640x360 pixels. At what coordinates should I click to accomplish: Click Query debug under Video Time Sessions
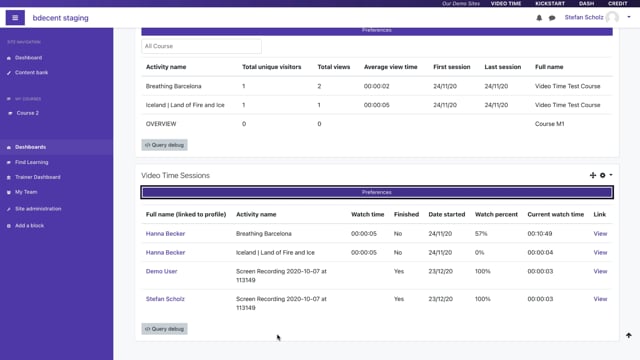coord(164,329)
